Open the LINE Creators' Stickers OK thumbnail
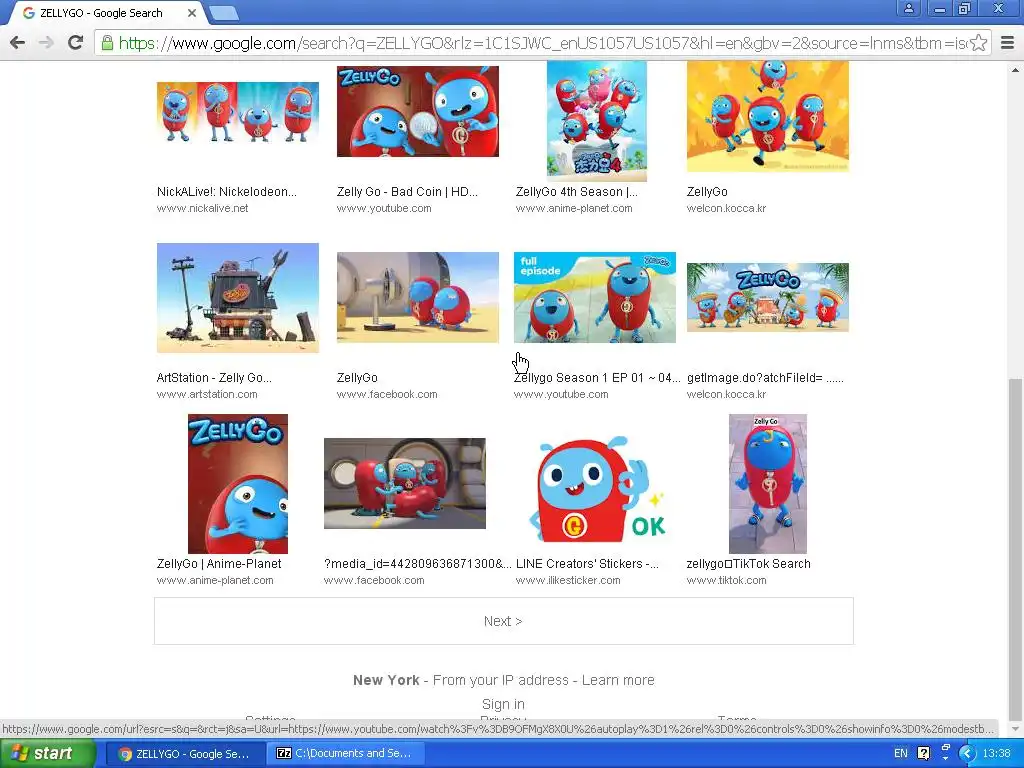This screenshot has width=1024, height=768. (x=597, y=487)
